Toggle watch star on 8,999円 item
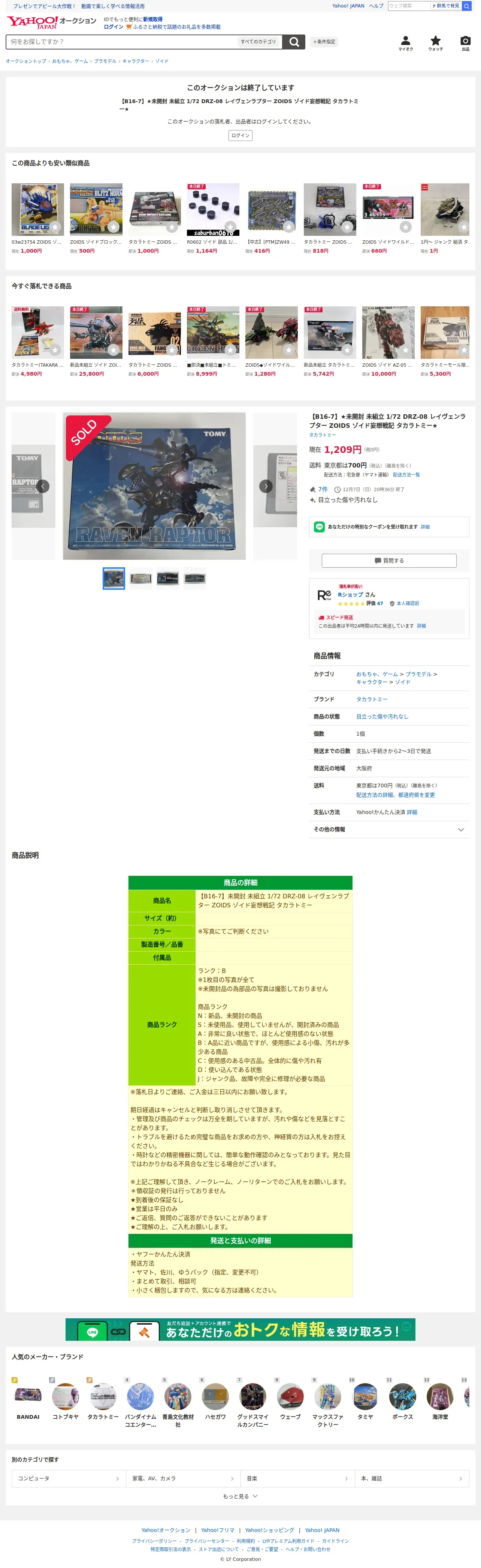 pyautogui.click(x=230, y=350)
